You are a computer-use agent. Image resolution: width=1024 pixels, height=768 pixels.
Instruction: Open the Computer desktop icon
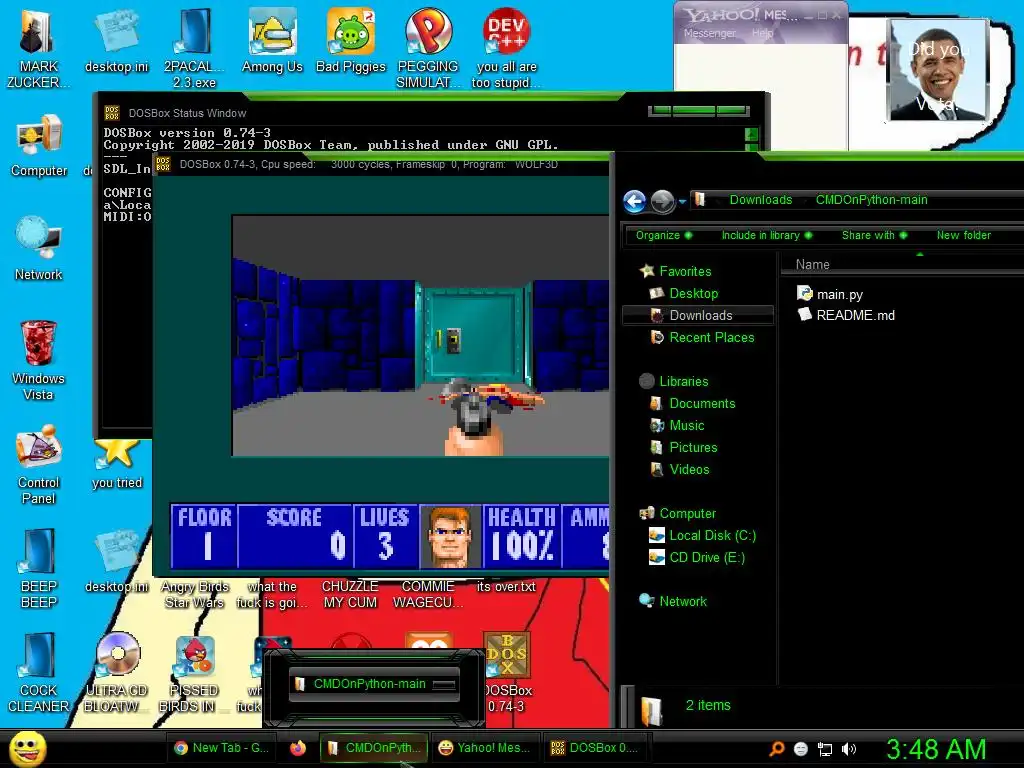pyautogui.click(x=39, y=145)
